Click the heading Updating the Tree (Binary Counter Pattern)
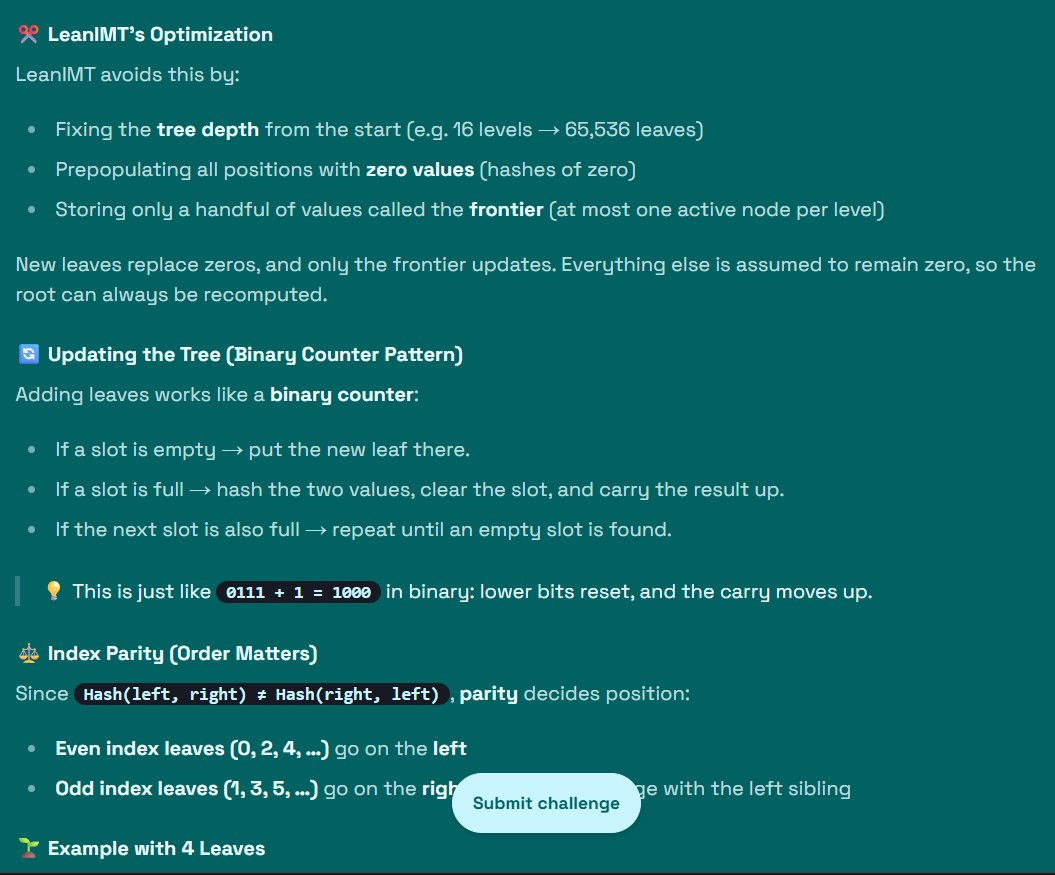 (253, 353)
